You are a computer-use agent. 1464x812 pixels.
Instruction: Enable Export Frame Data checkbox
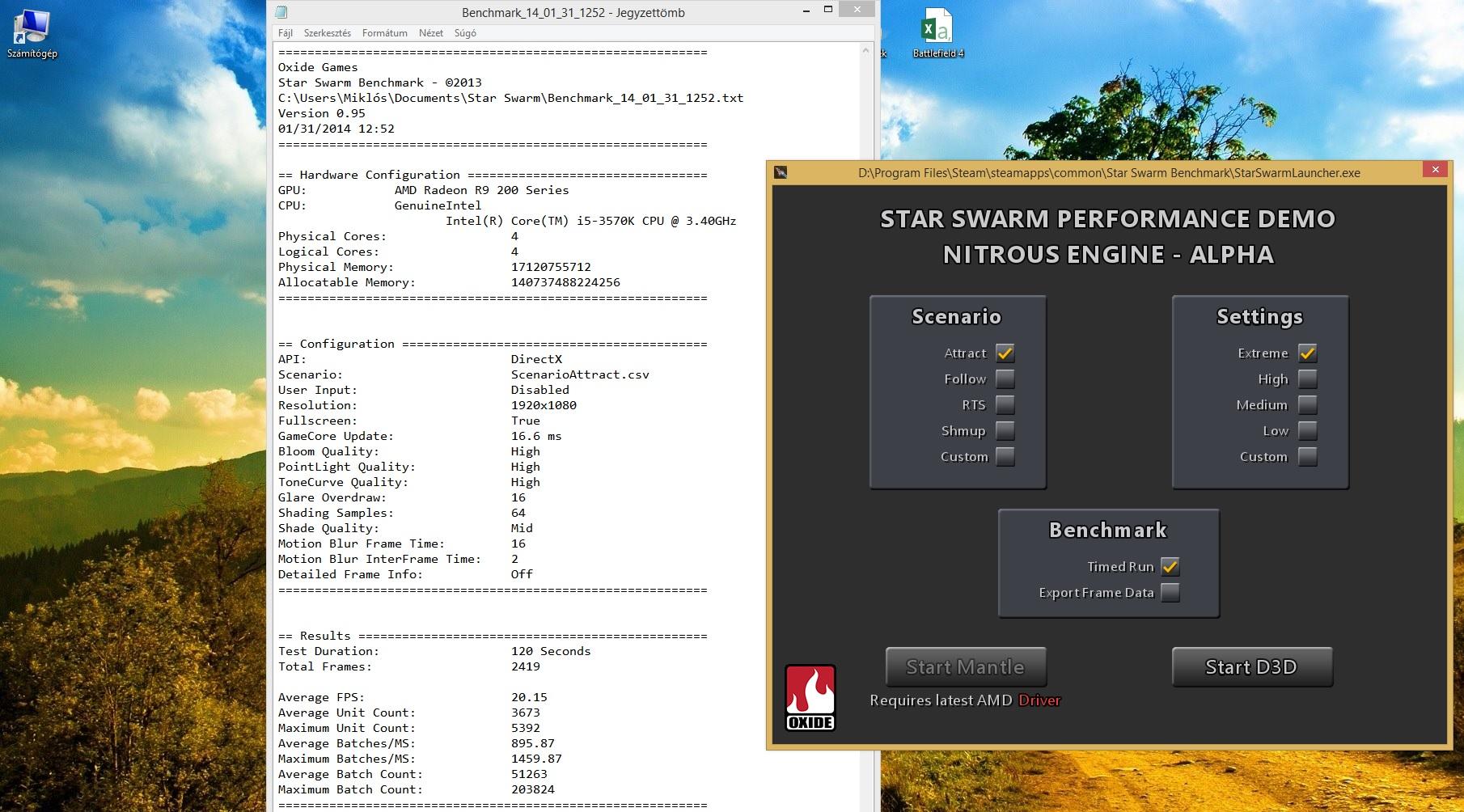point(1170,593)
